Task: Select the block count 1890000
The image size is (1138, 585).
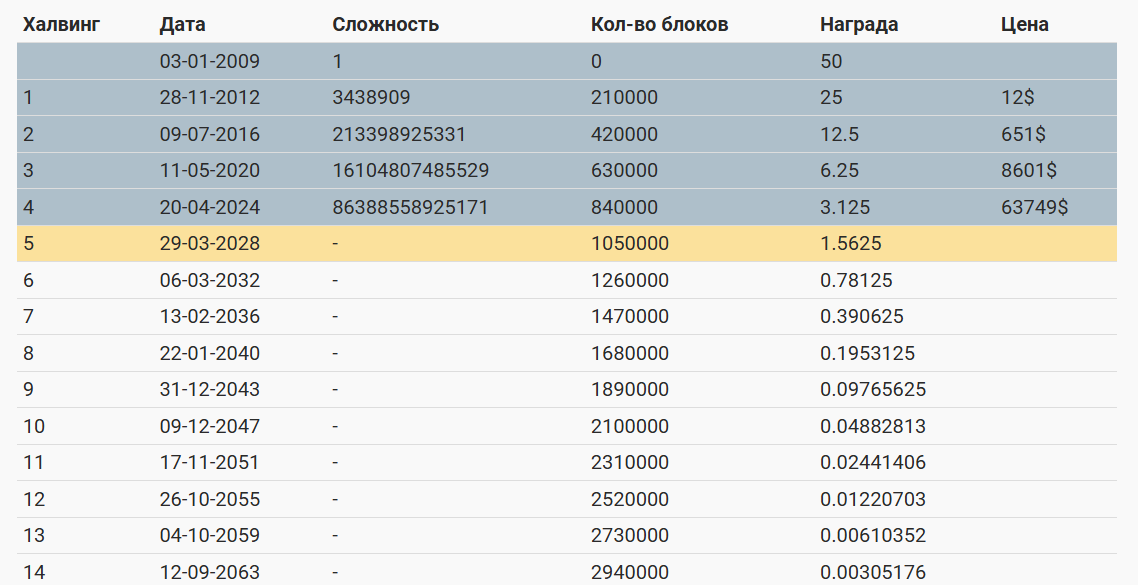Action: pos(629,390)
